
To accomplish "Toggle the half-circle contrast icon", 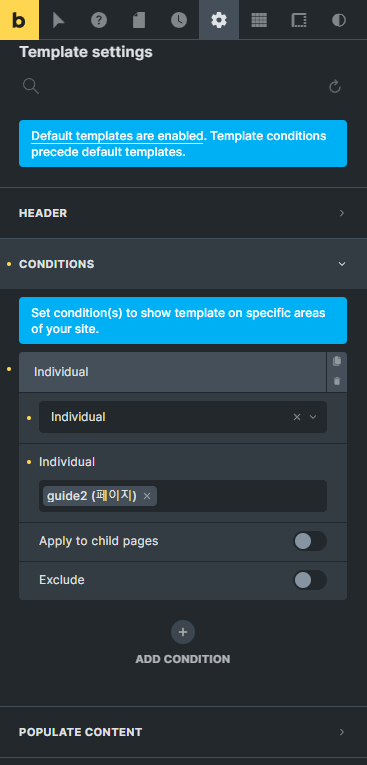I will point(339,20).
